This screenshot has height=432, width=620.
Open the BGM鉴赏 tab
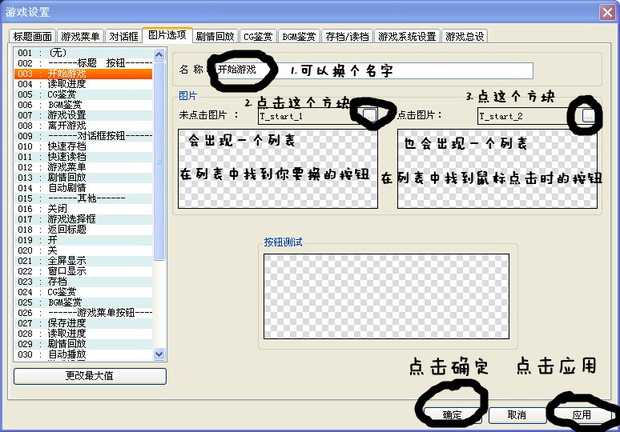tap(299, 36)
